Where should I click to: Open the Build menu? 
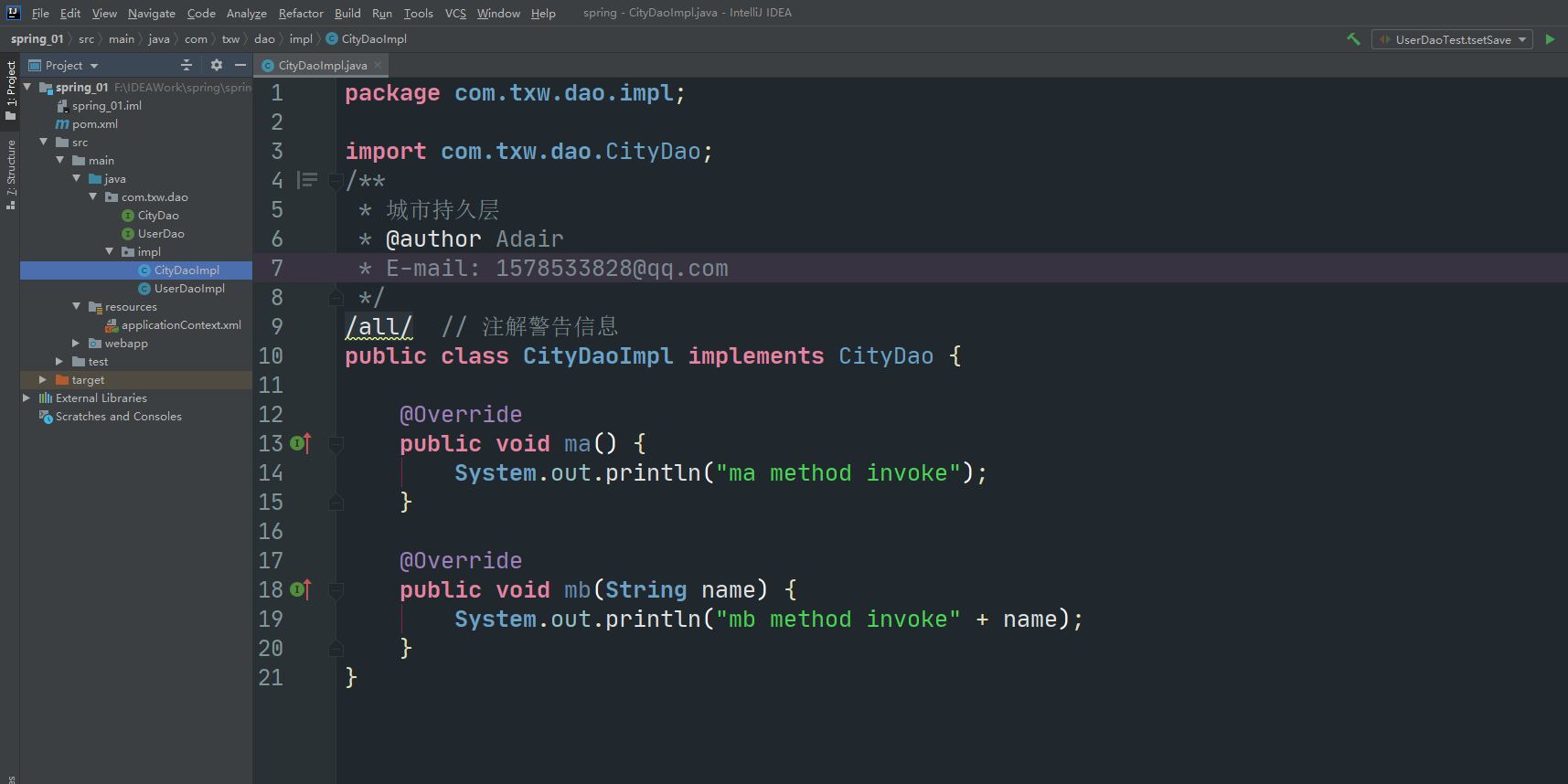pos(347,13)
